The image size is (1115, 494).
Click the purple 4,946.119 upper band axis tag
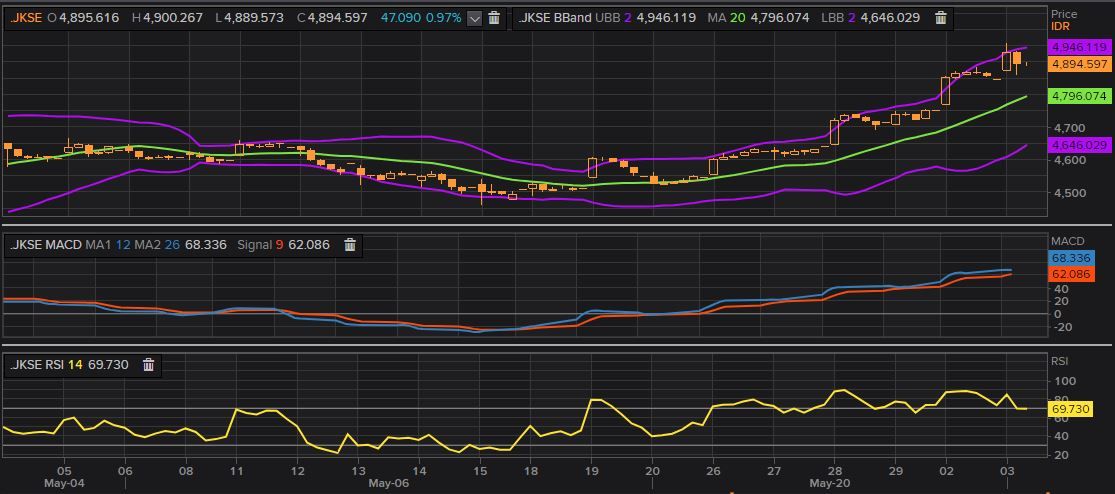click(1079, 47)
